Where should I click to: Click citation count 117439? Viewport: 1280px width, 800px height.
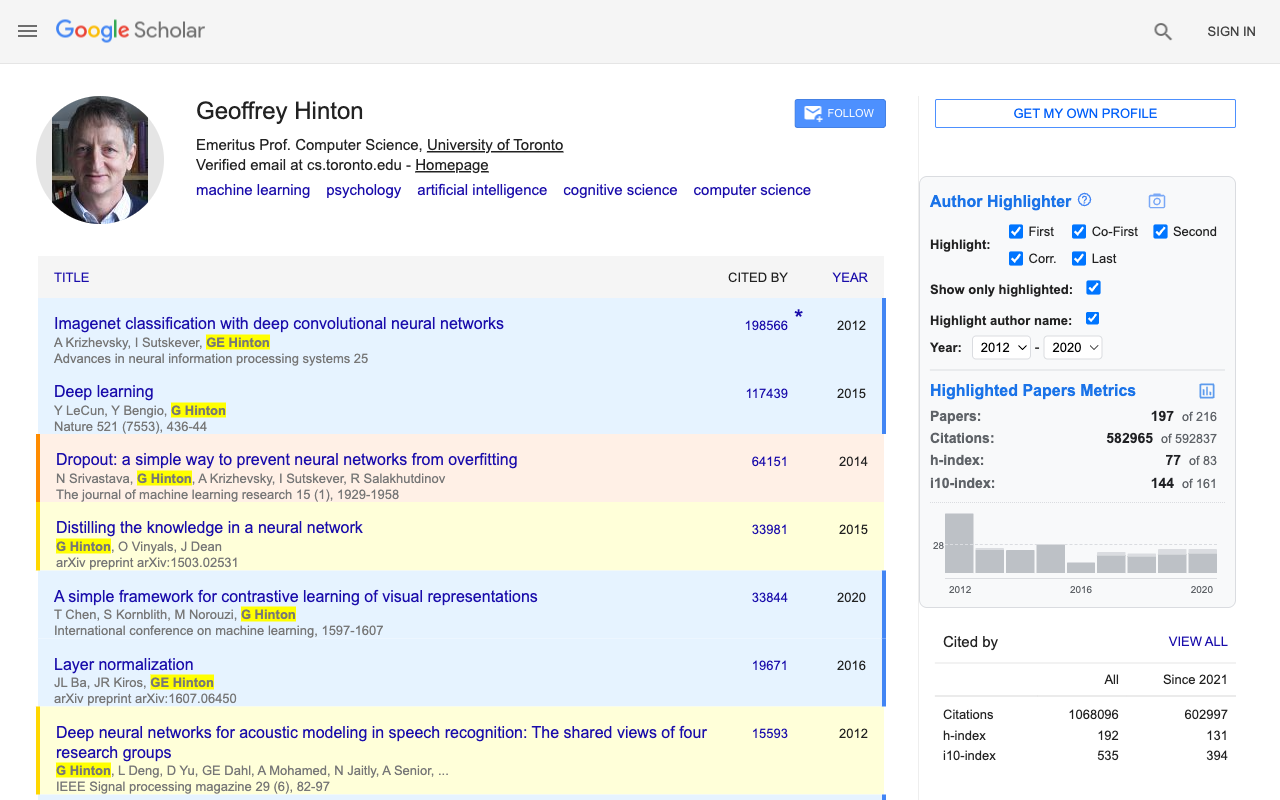pyautogui.click(x=767, y=393)
